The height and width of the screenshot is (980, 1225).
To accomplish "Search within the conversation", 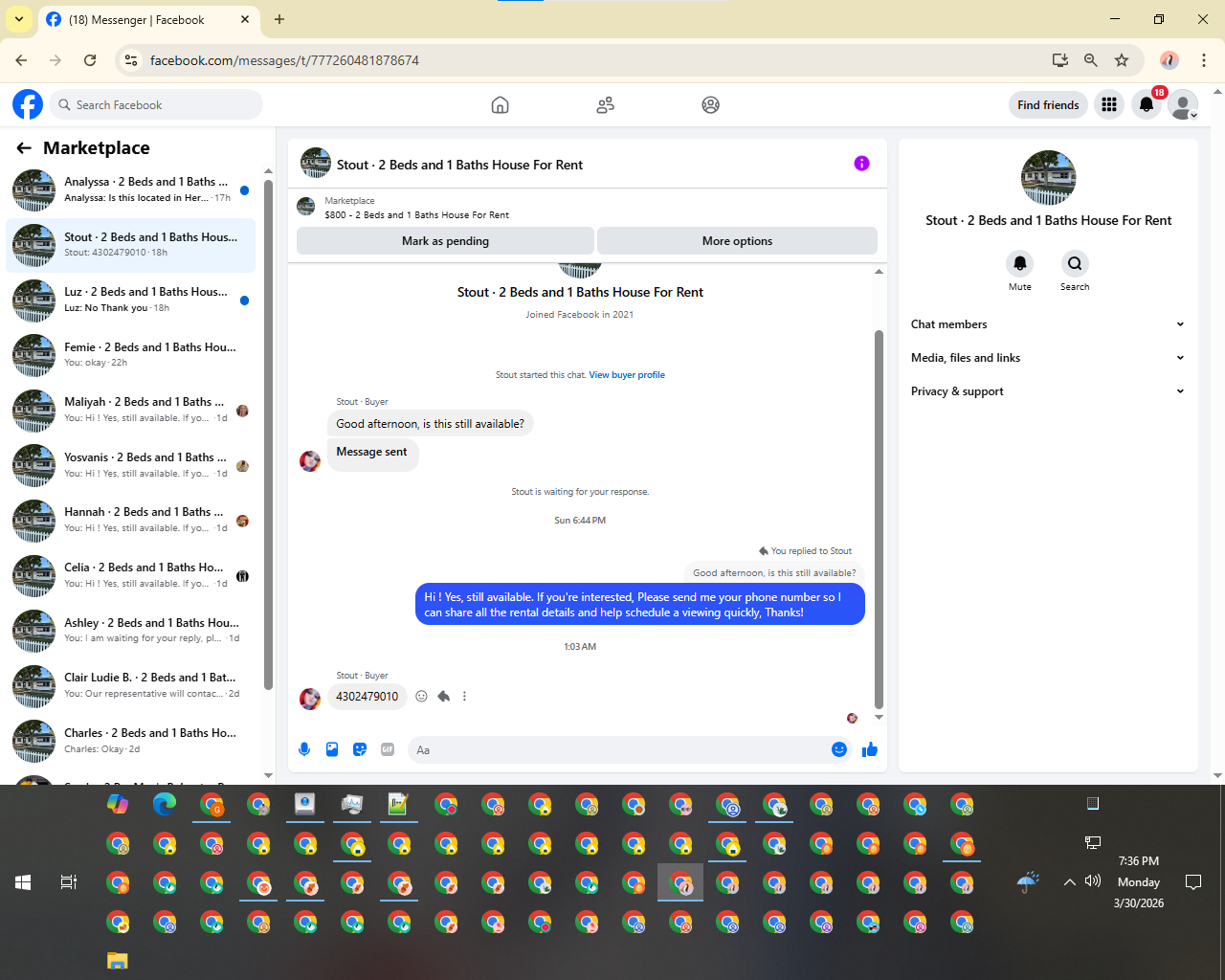I will (1075, 263).
